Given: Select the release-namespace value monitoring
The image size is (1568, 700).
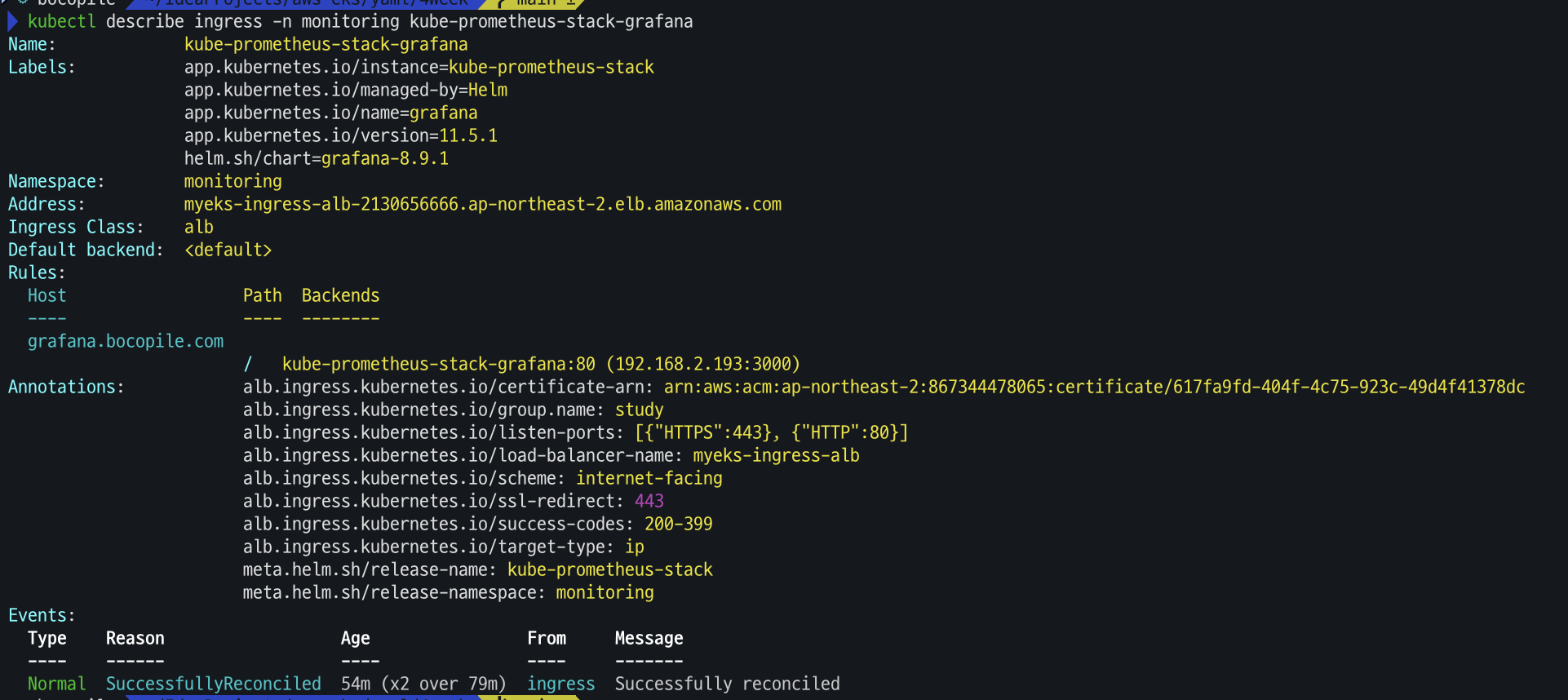Looking at the screenshot, I should pos(605,592).
